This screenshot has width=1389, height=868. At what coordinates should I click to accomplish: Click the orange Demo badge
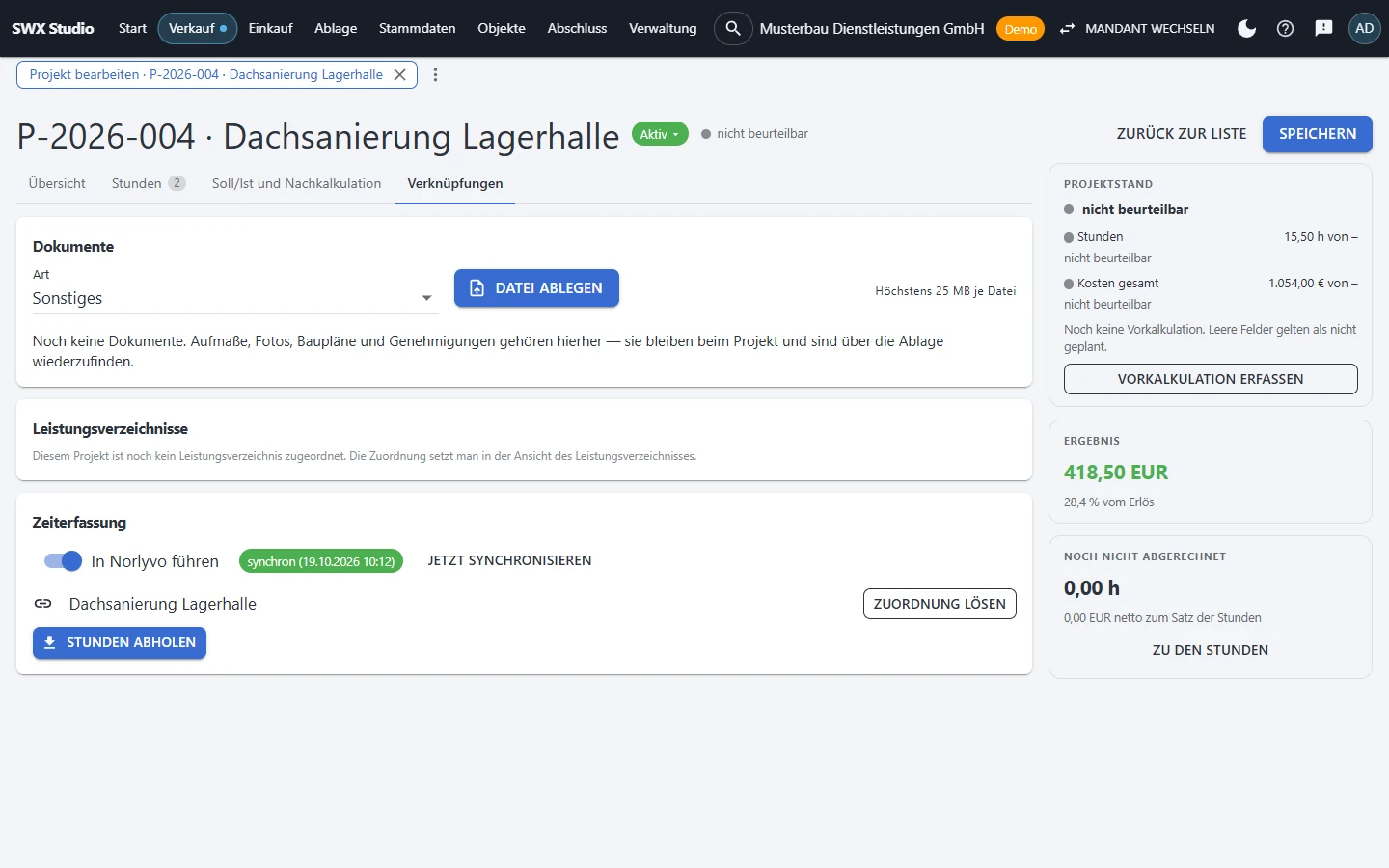[1021, 29]
